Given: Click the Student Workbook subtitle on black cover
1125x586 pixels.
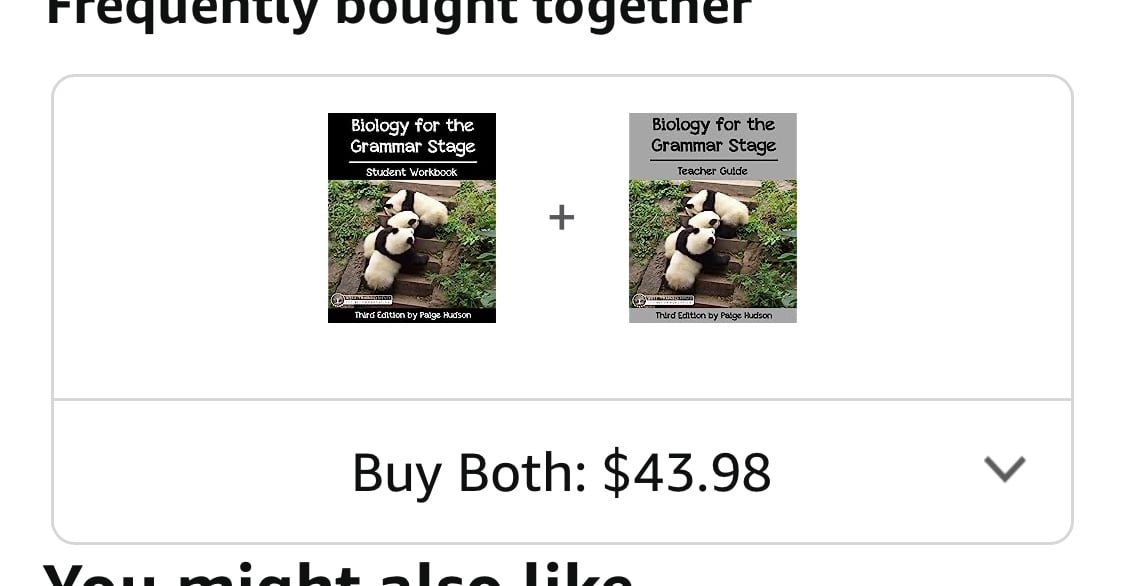Looking at the screenshot, I should [412, 172].
